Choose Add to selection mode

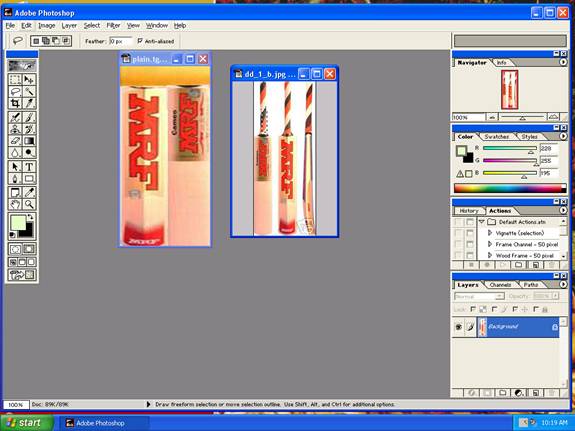(x=46, y=41)
